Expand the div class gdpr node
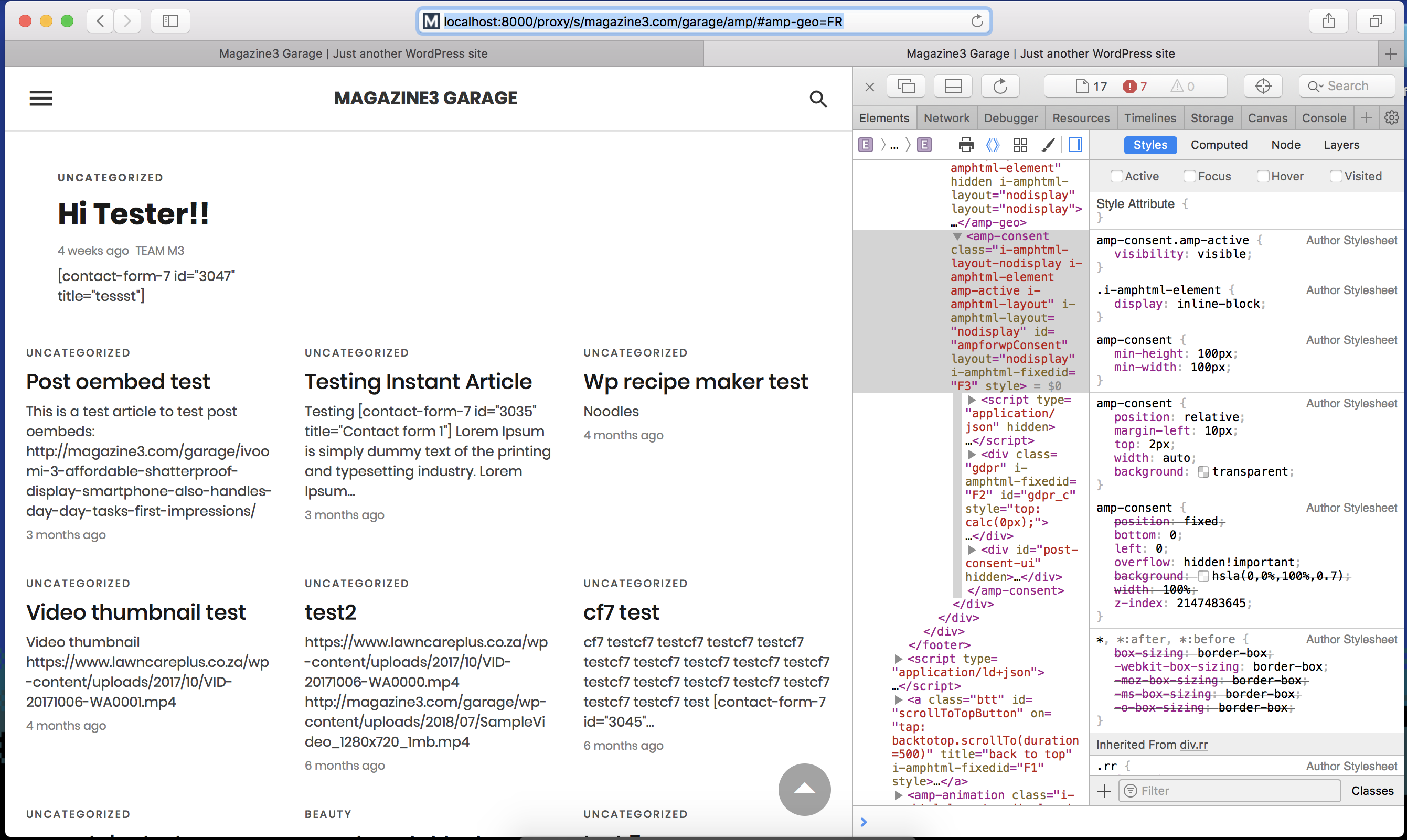This screenshot has width=1407, height=840. (972, 455)
